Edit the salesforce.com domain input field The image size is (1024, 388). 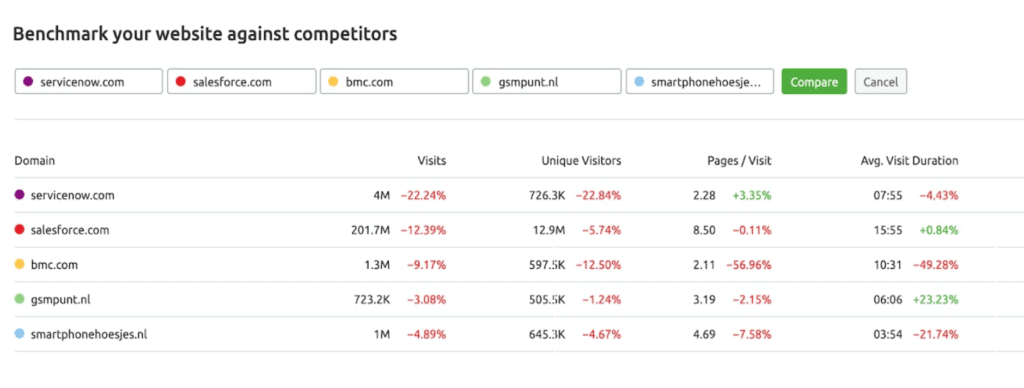tap(241, 82)
